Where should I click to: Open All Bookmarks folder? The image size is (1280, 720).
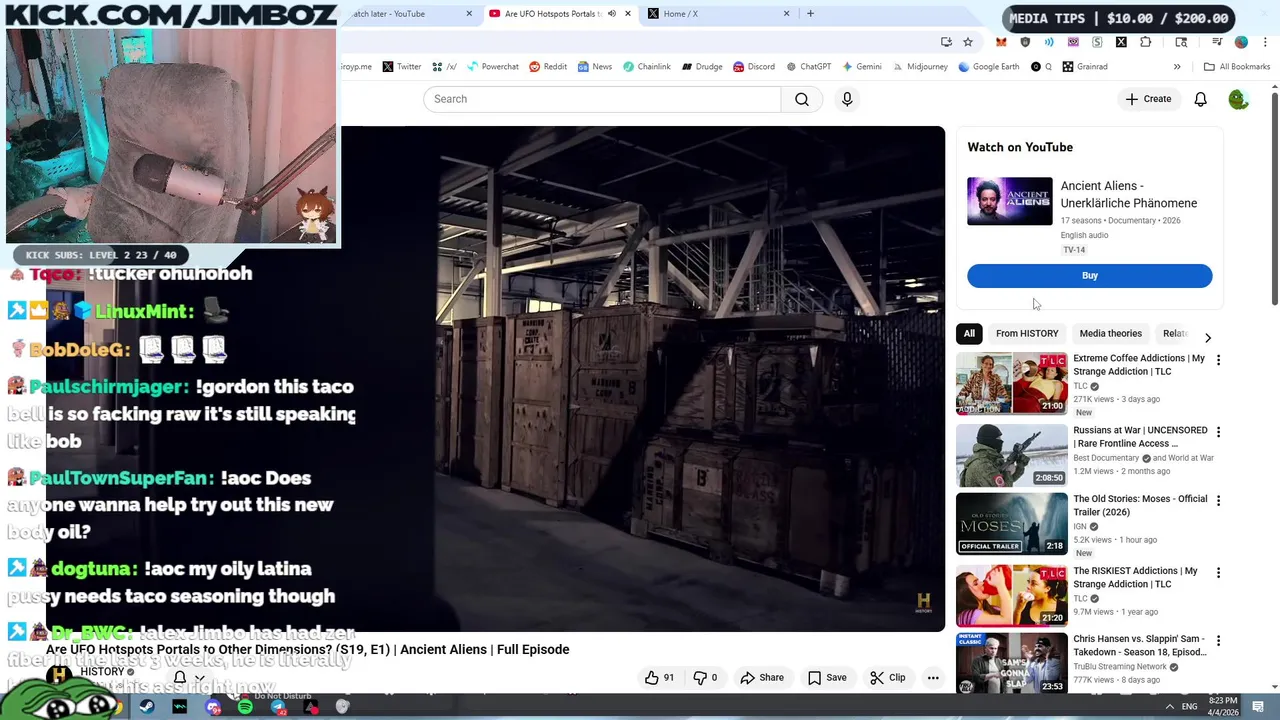point(1237,67)
